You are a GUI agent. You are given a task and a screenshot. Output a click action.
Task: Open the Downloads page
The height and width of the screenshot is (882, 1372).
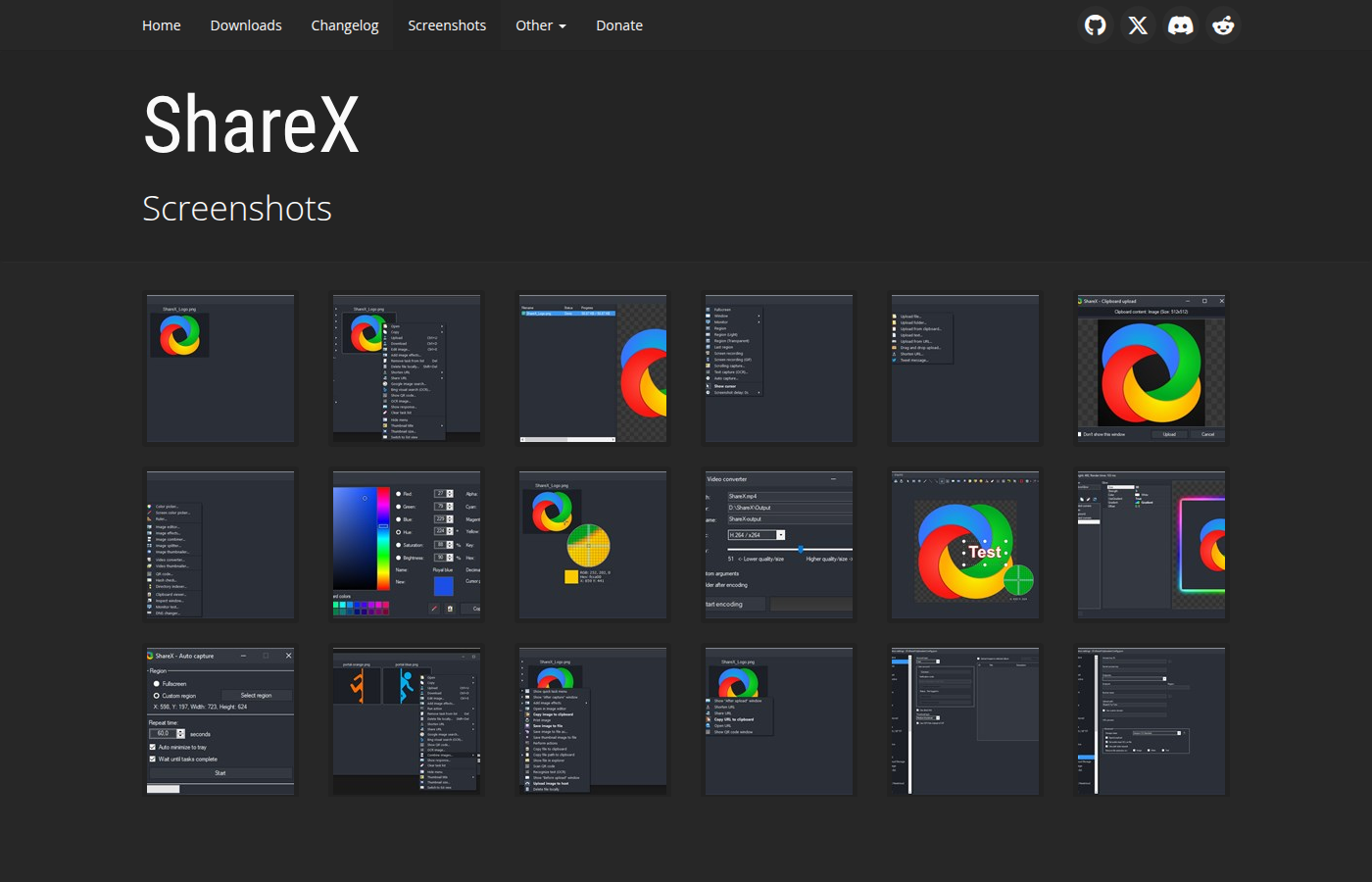pos(246,25)
